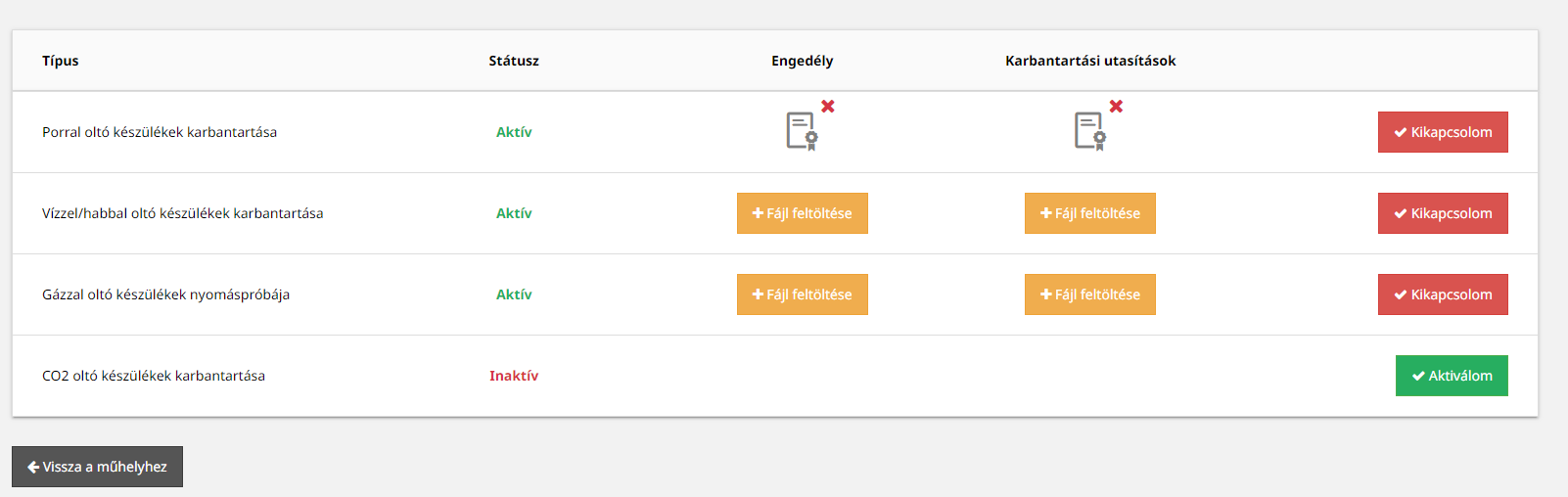The width and height of the screenshot is (1568, 497).
Task: Select the Státusz column header
Action: [514, 61]
